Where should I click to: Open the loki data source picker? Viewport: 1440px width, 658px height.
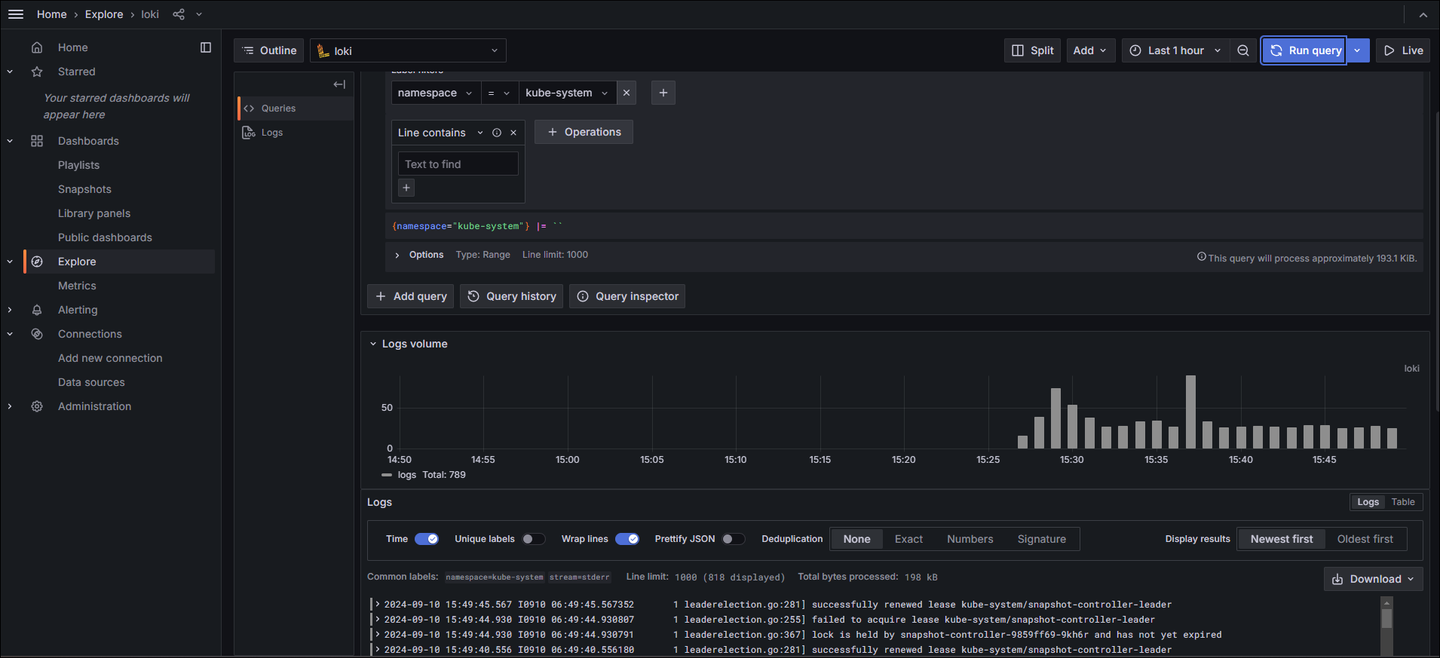click(408, 50)
